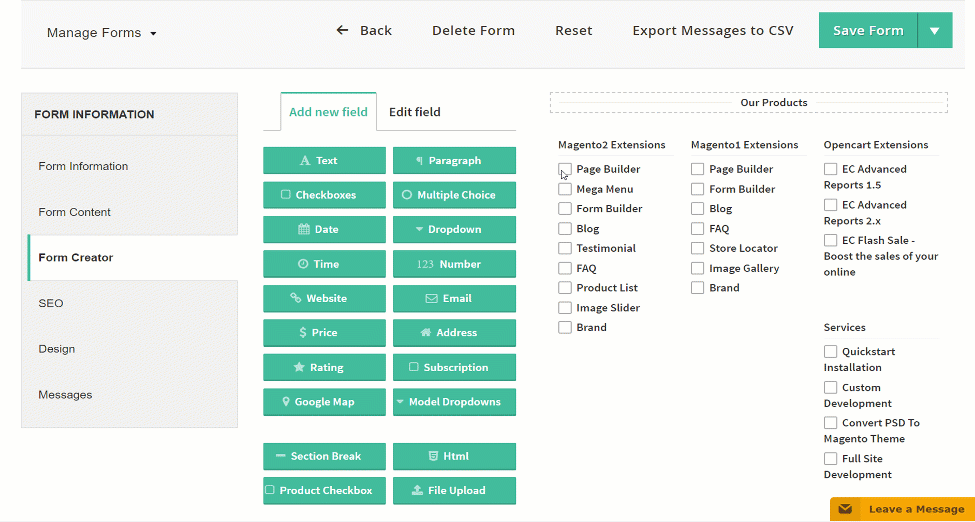975x522 pixels.
Task: Add a Website field
Action: (324, 299)
